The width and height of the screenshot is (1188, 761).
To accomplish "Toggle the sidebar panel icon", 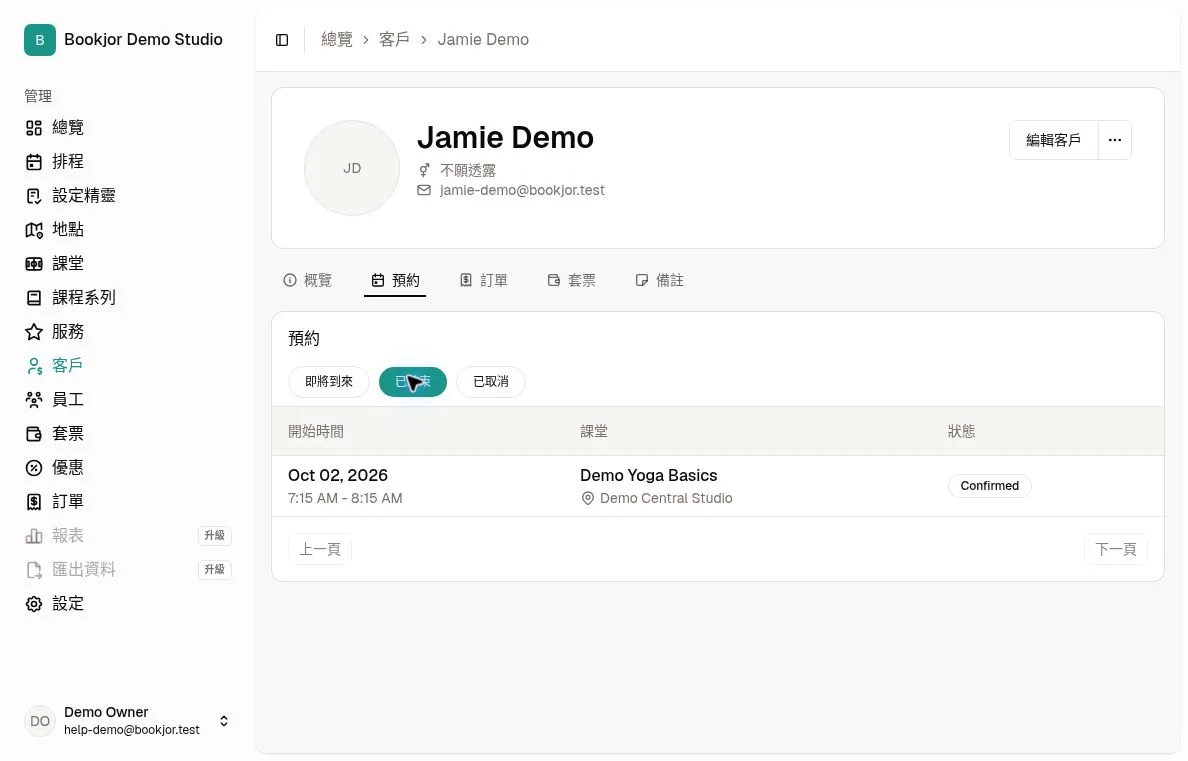I will (x=282, y=40).
